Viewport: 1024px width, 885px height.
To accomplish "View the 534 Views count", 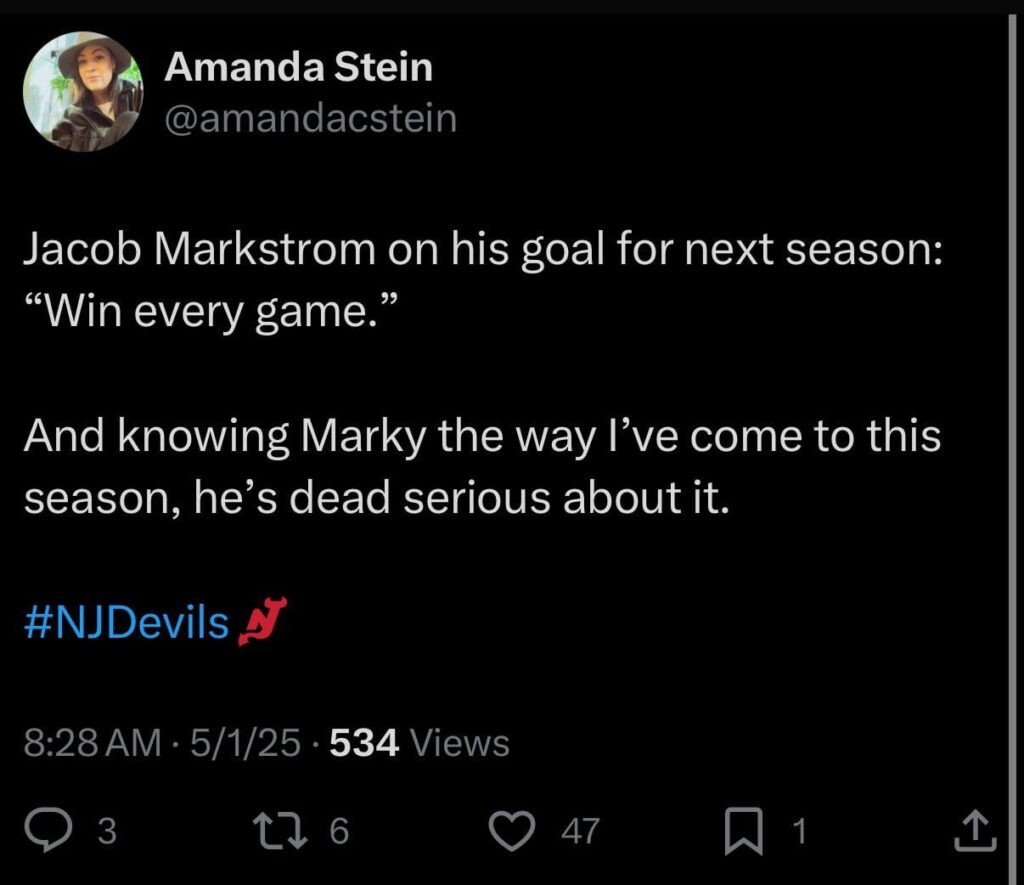I will coord(419,743).
